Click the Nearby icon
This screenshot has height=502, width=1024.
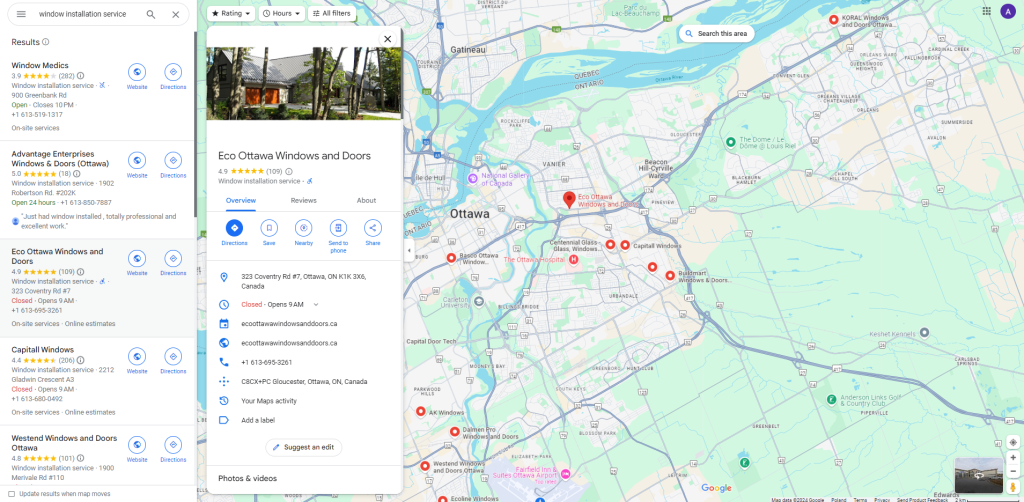[303, 228]
